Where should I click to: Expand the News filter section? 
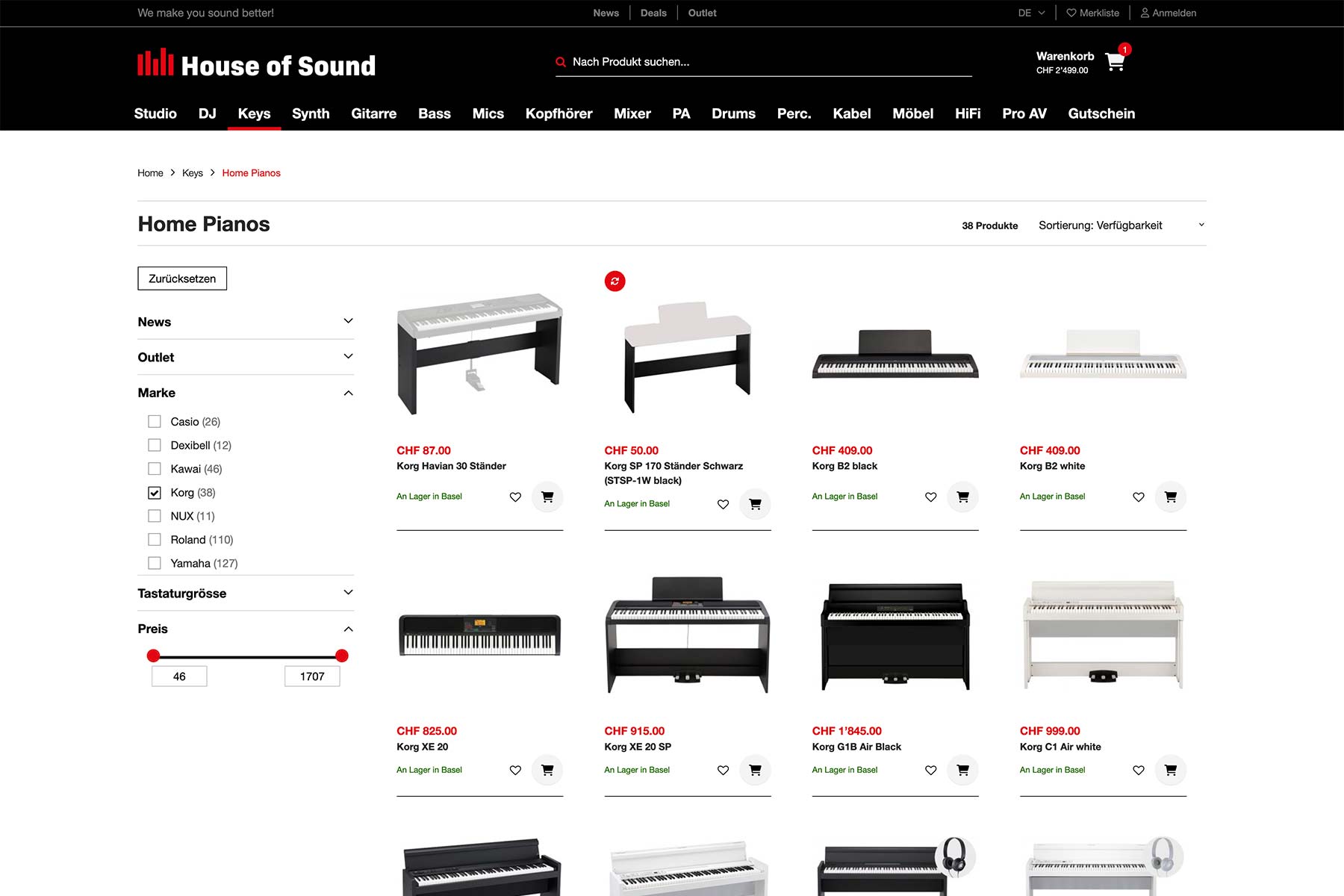pos(246,322)
